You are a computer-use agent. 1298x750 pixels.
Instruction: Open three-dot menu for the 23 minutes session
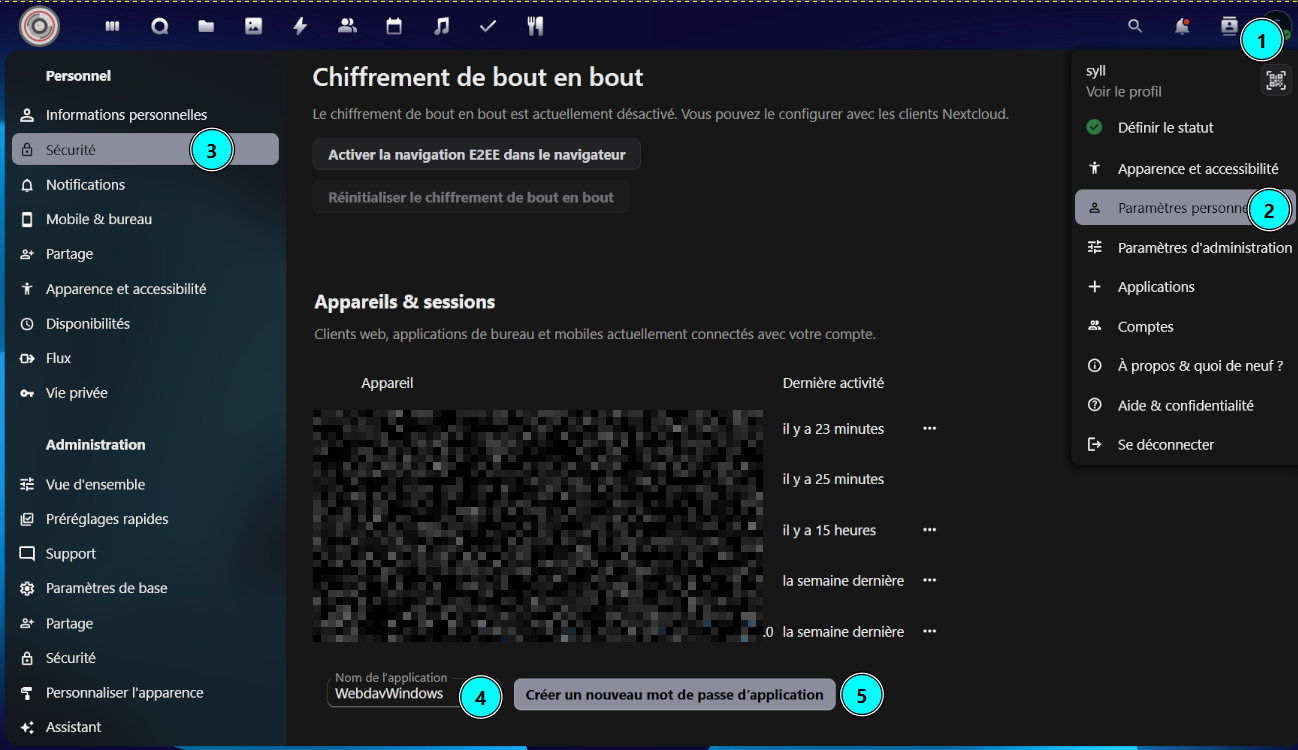click(x=929, y=429)
